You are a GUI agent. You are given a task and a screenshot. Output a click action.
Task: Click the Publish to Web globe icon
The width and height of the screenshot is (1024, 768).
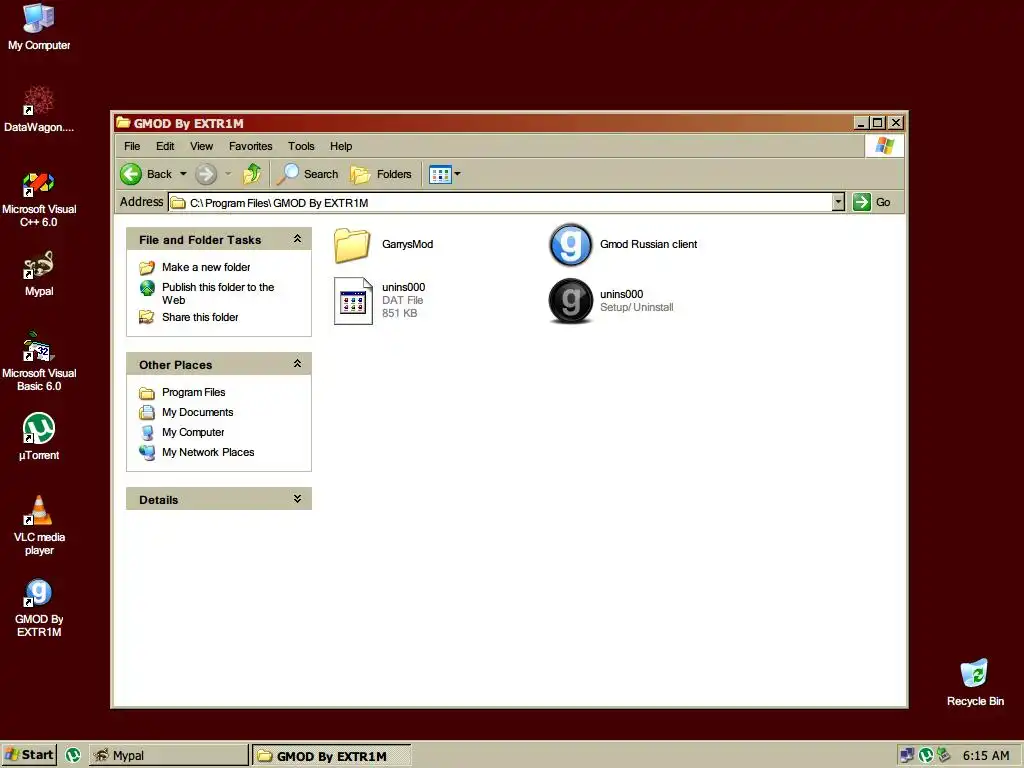click(147, 288)
